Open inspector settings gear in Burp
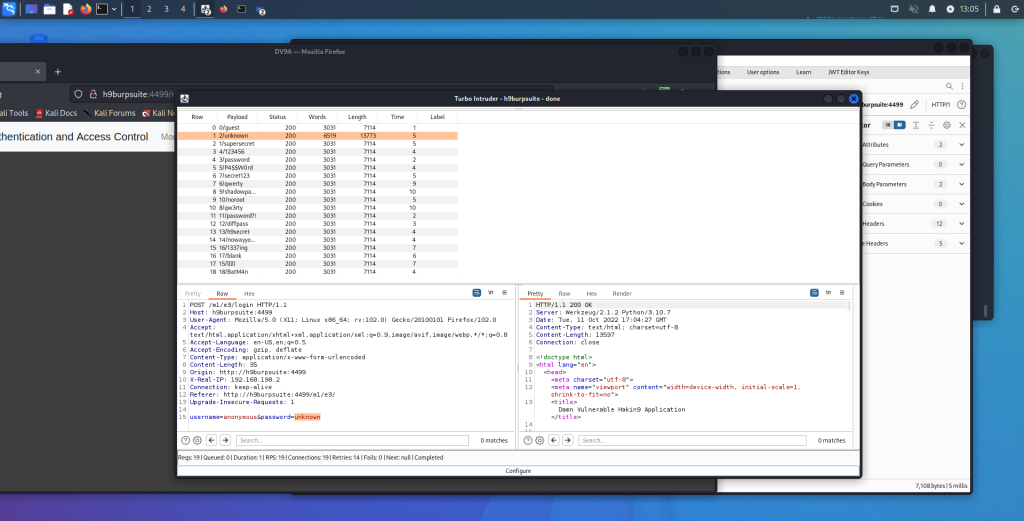The width and height of the screenshot is (1024, 521). point(946,125)
